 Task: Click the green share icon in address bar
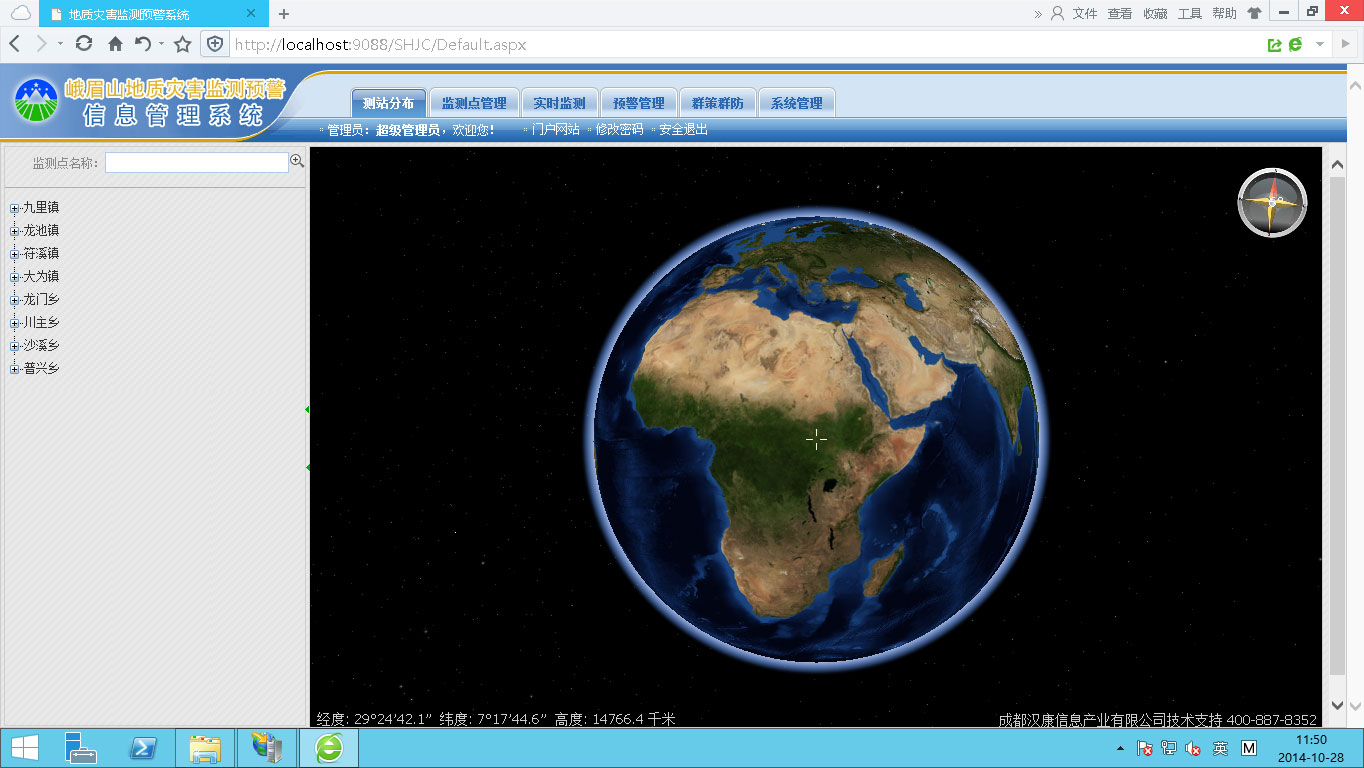point(1274,45)
